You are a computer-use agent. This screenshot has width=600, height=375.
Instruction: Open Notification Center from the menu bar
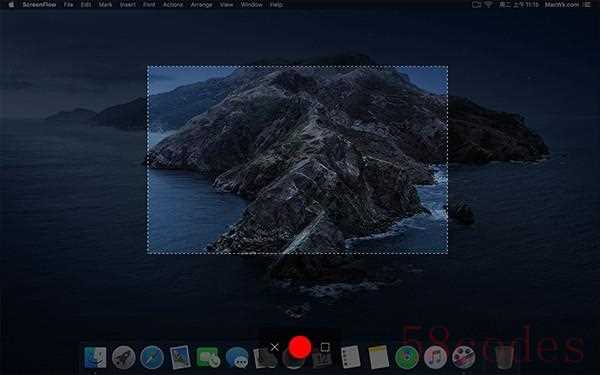[587, 5]
